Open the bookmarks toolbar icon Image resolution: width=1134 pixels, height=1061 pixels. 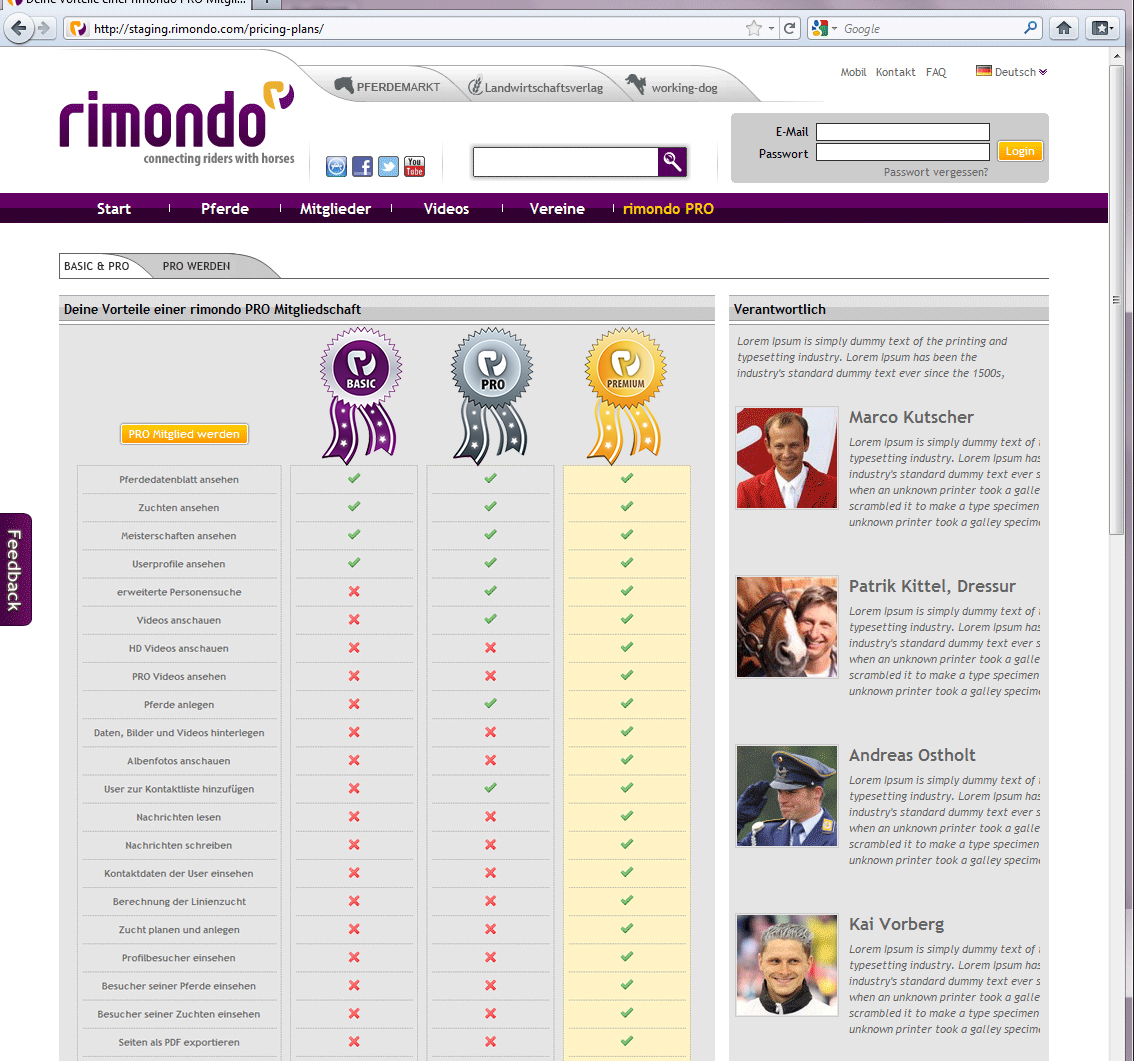1102,28
